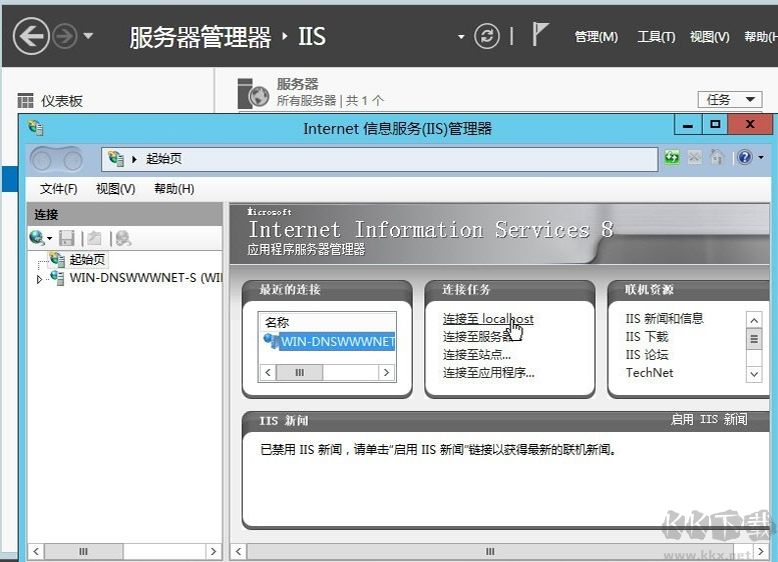Open the dropdown arrow next to the connection globe
778x562 pixels.
[49, 239]
